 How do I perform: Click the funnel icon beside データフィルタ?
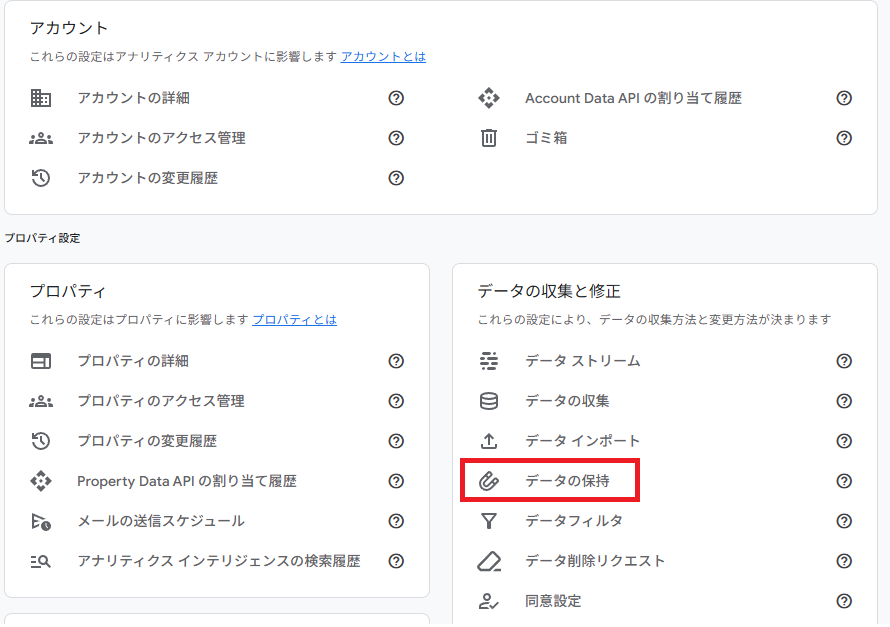[489, 521]
